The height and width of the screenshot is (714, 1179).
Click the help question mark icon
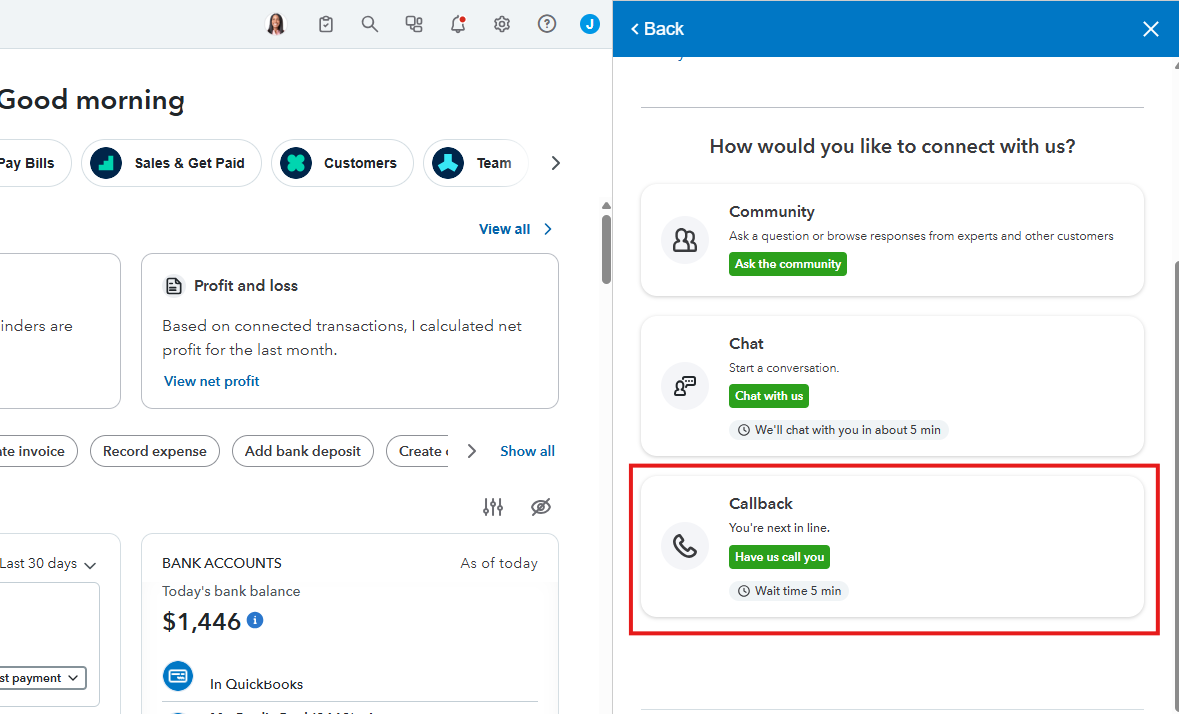pyautogui.click(x=546, y=25)
